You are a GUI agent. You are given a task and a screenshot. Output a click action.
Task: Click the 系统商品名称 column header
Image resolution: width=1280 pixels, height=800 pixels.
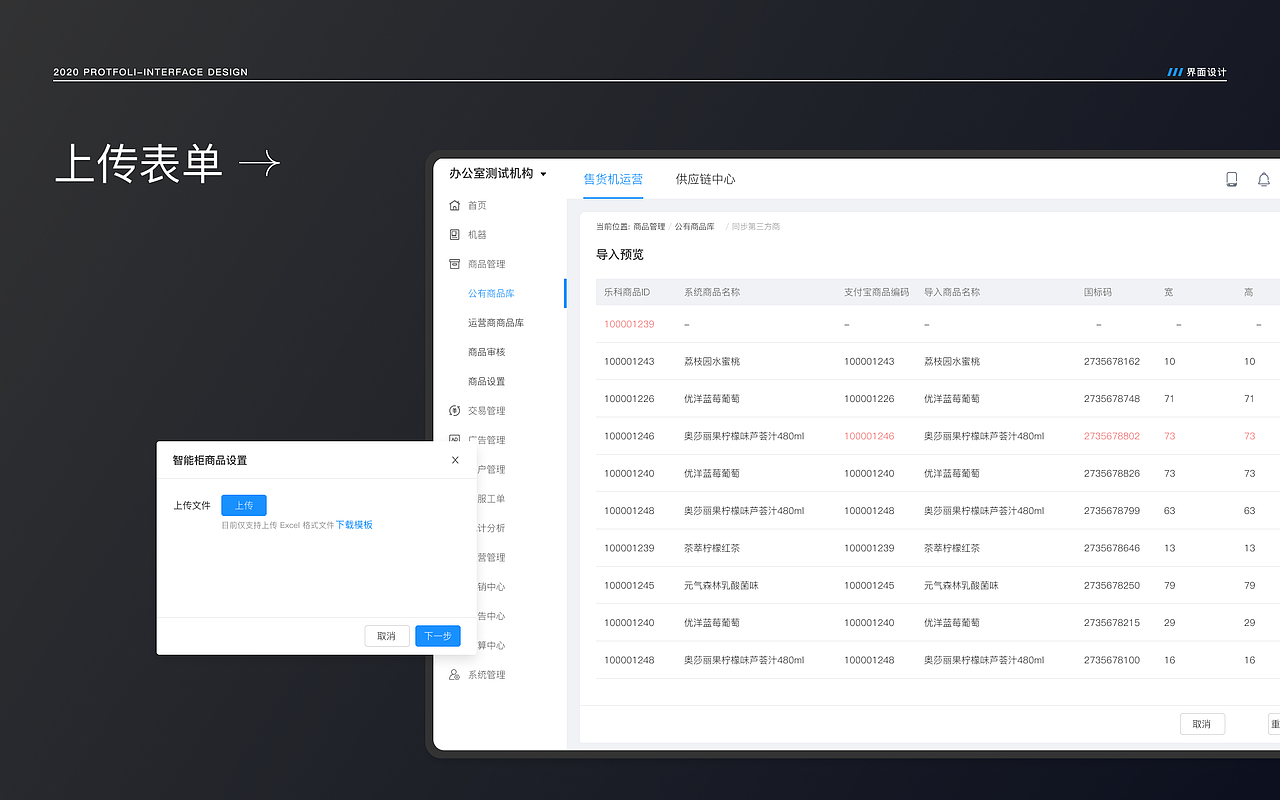click(x=712, y=292)
